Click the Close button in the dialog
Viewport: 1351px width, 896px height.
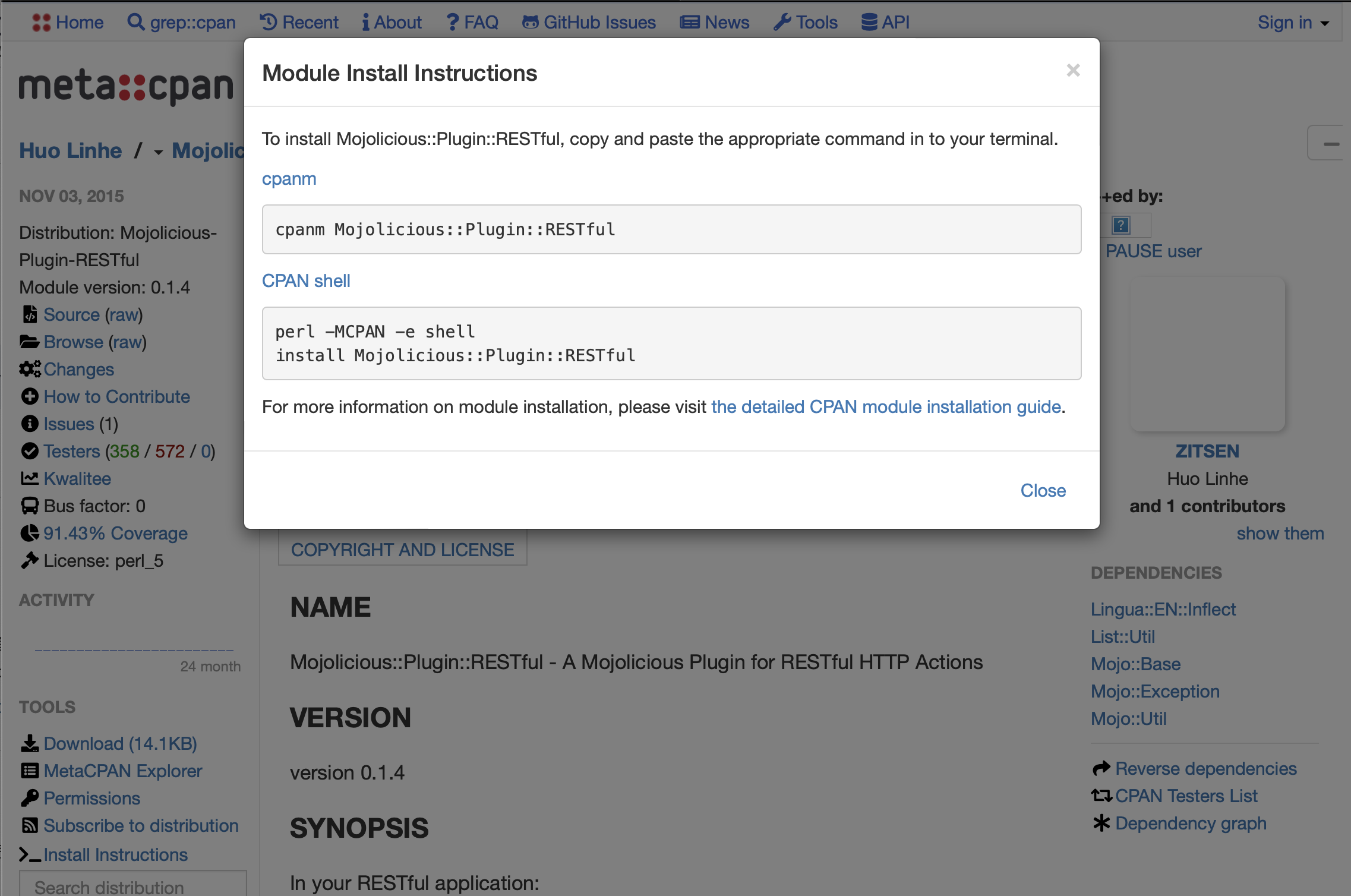(1043, 490)
